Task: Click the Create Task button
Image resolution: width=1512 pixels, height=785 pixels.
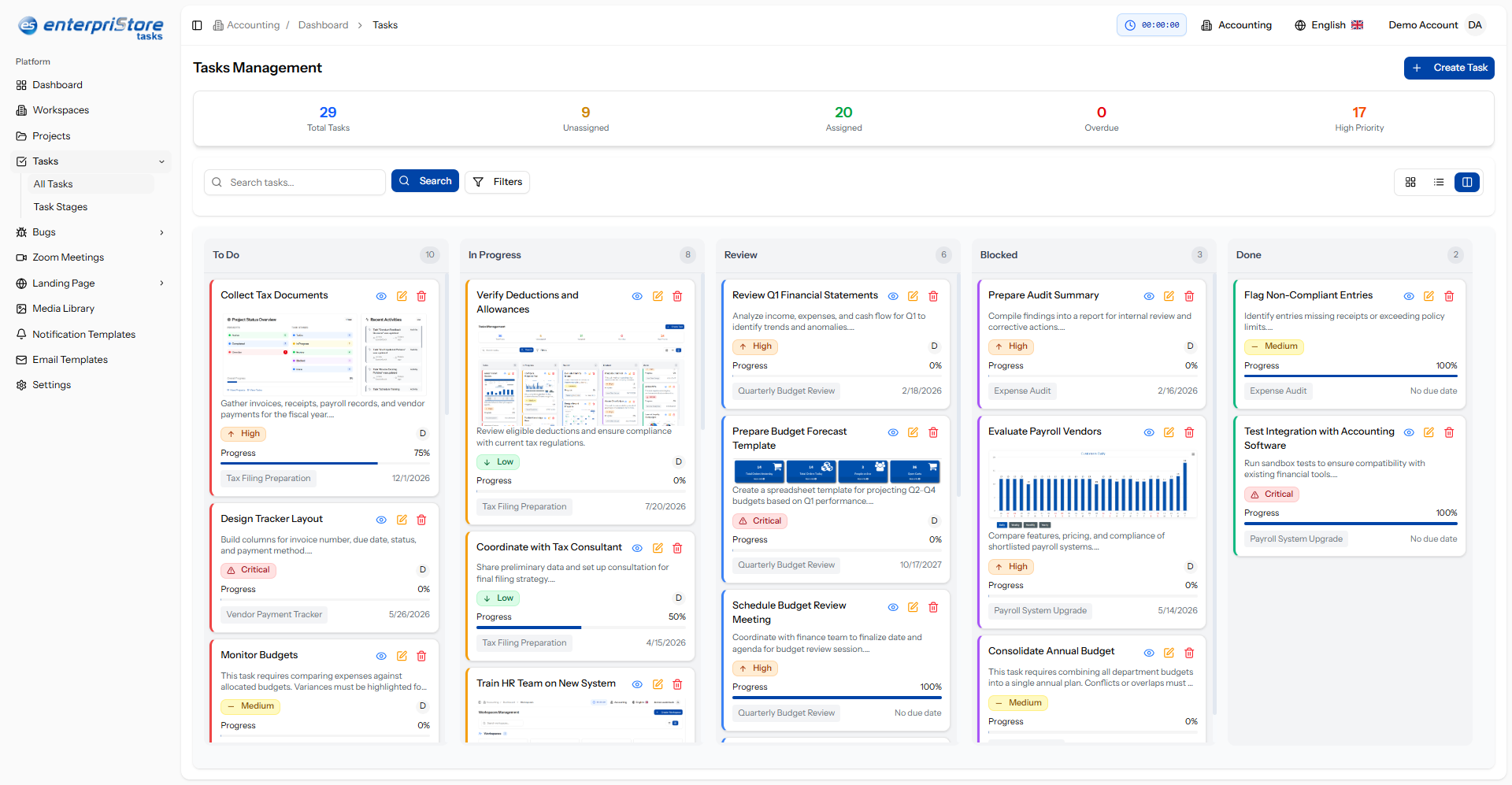Action: coord(1448,68)
